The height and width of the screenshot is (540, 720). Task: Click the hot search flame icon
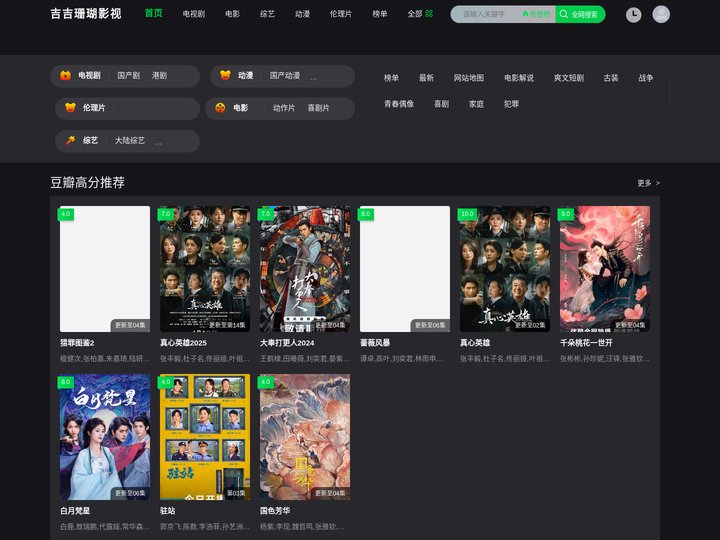(x=525, y=14)
